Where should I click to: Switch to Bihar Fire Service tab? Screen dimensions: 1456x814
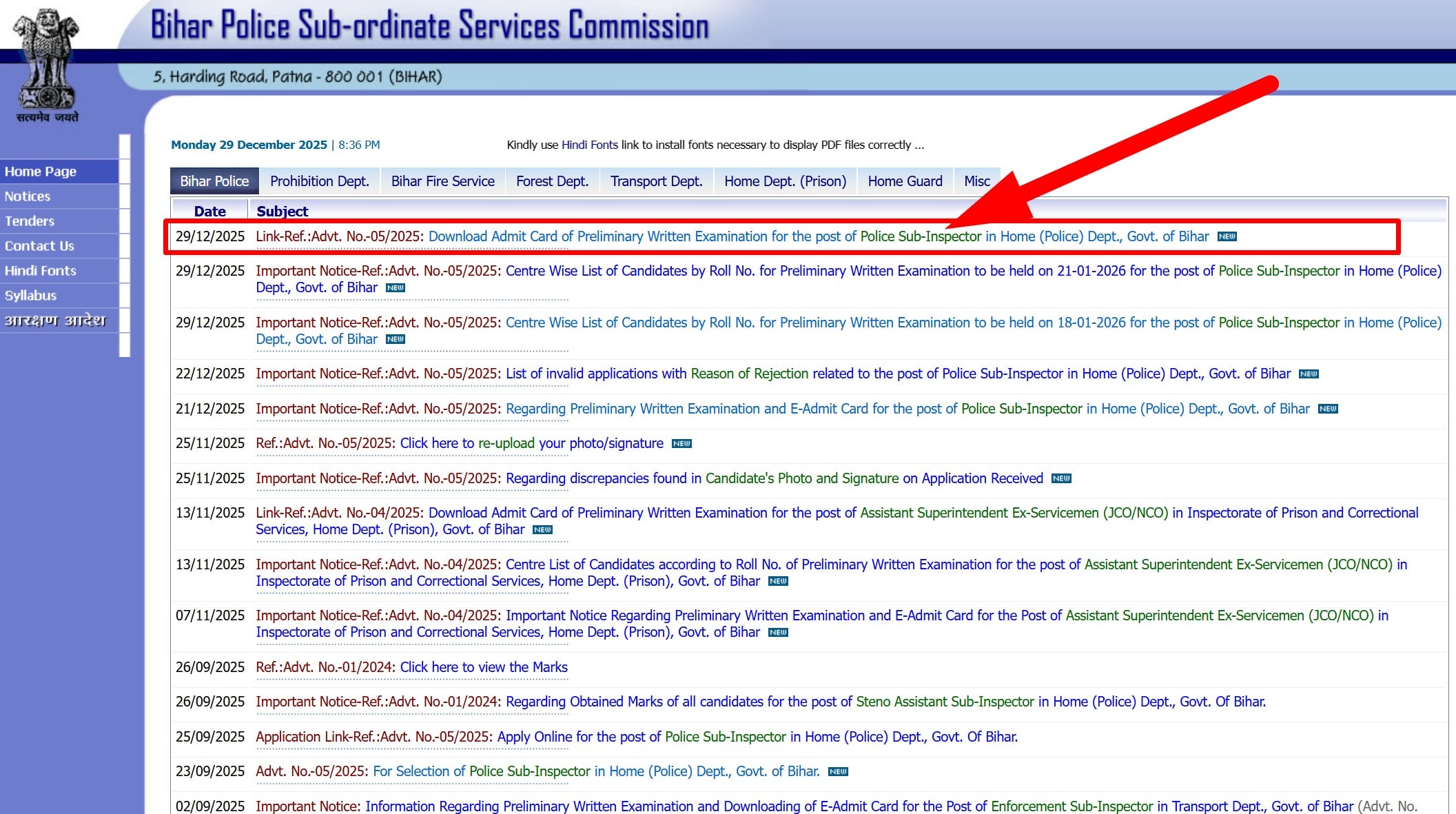[442, 181]
